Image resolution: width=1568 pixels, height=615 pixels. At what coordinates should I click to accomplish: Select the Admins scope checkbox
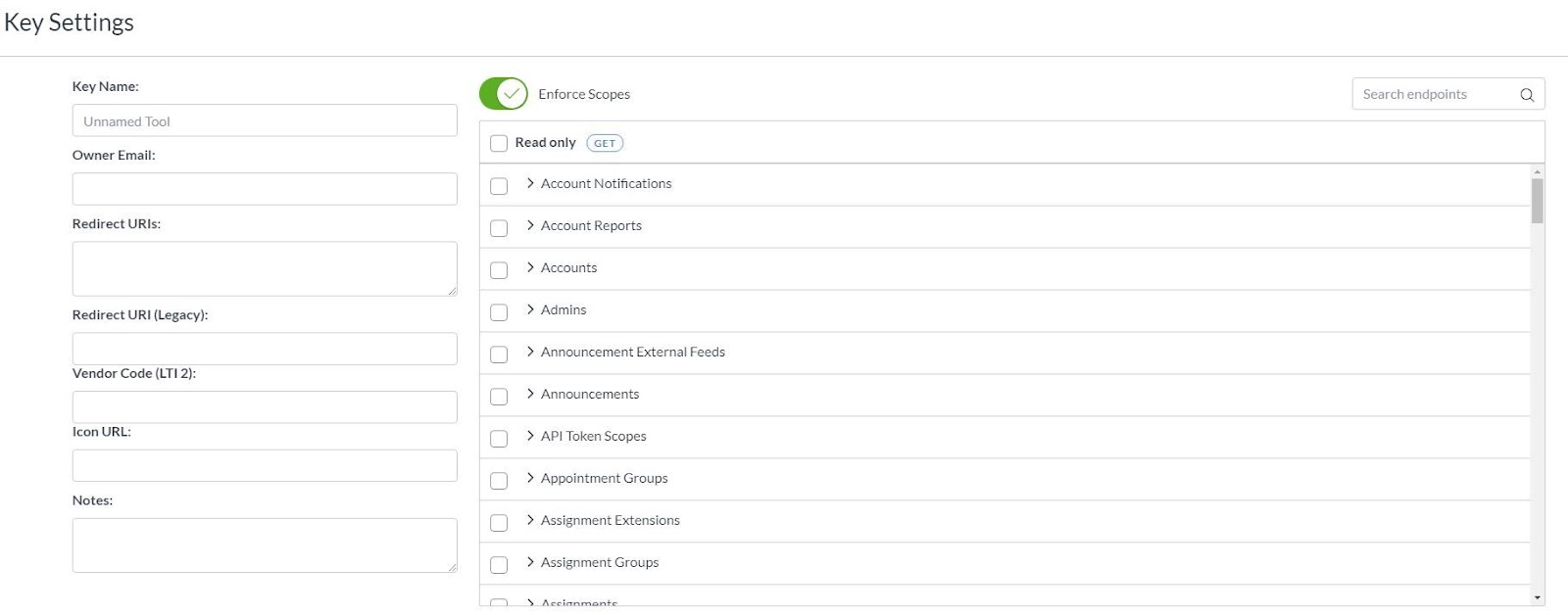(x=499, y=311)
